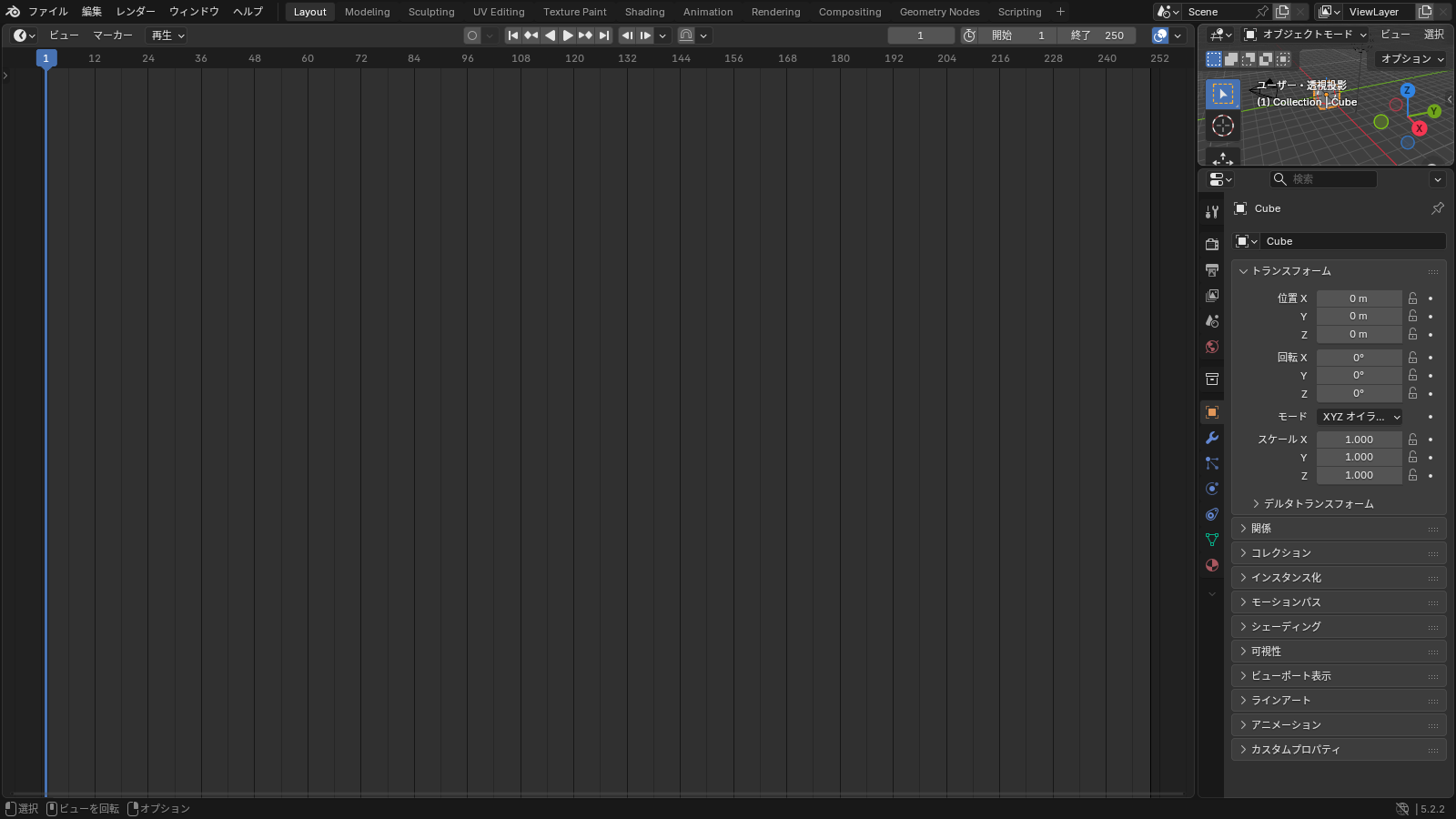Image resolution: width=1456 pixels, height=819 pixels.
Task: Switch to the Modeling workspace tab
Action: pyautogui.click(x=367, y=12)
